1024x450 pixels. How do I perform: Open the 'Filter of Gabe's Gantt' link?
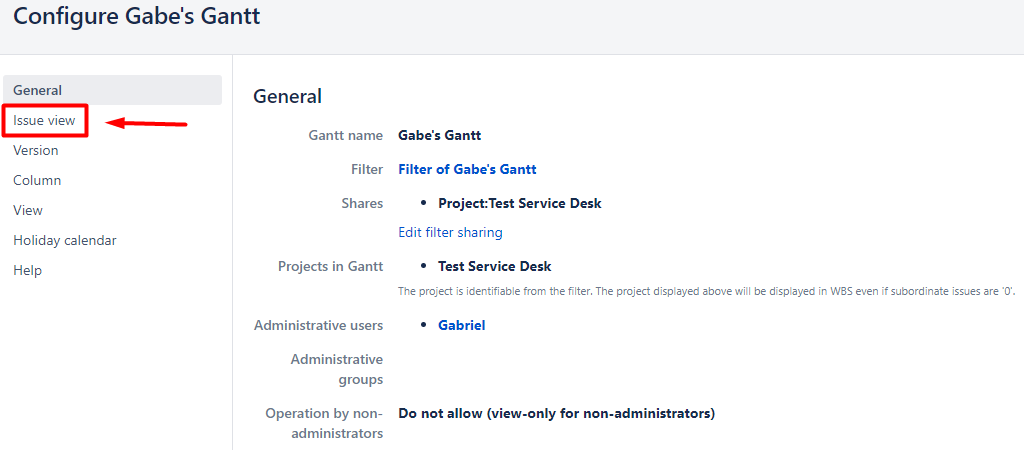coord(467,169)
